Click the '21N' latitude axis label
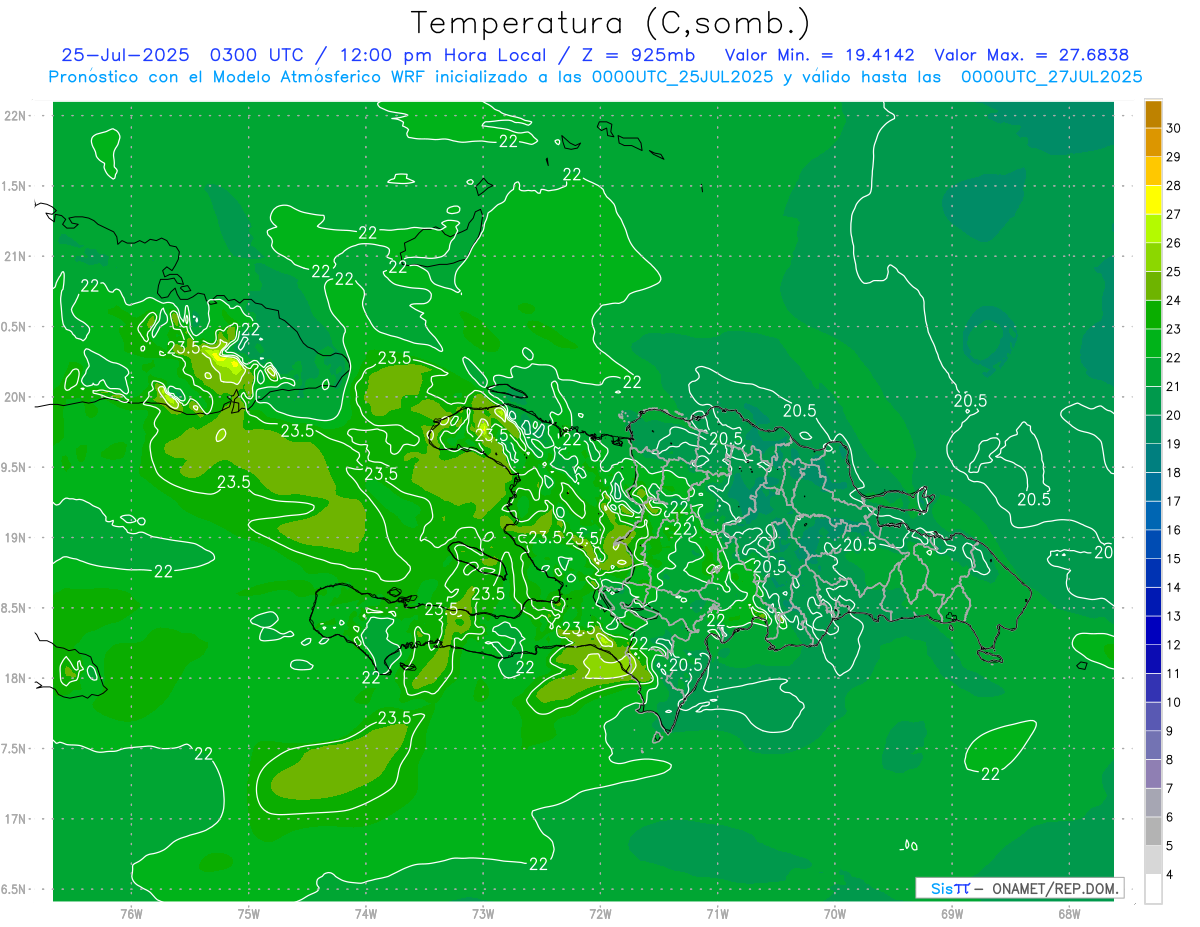Image resolution: width=1200 pixels, height=927 pixels. (16, 257)
